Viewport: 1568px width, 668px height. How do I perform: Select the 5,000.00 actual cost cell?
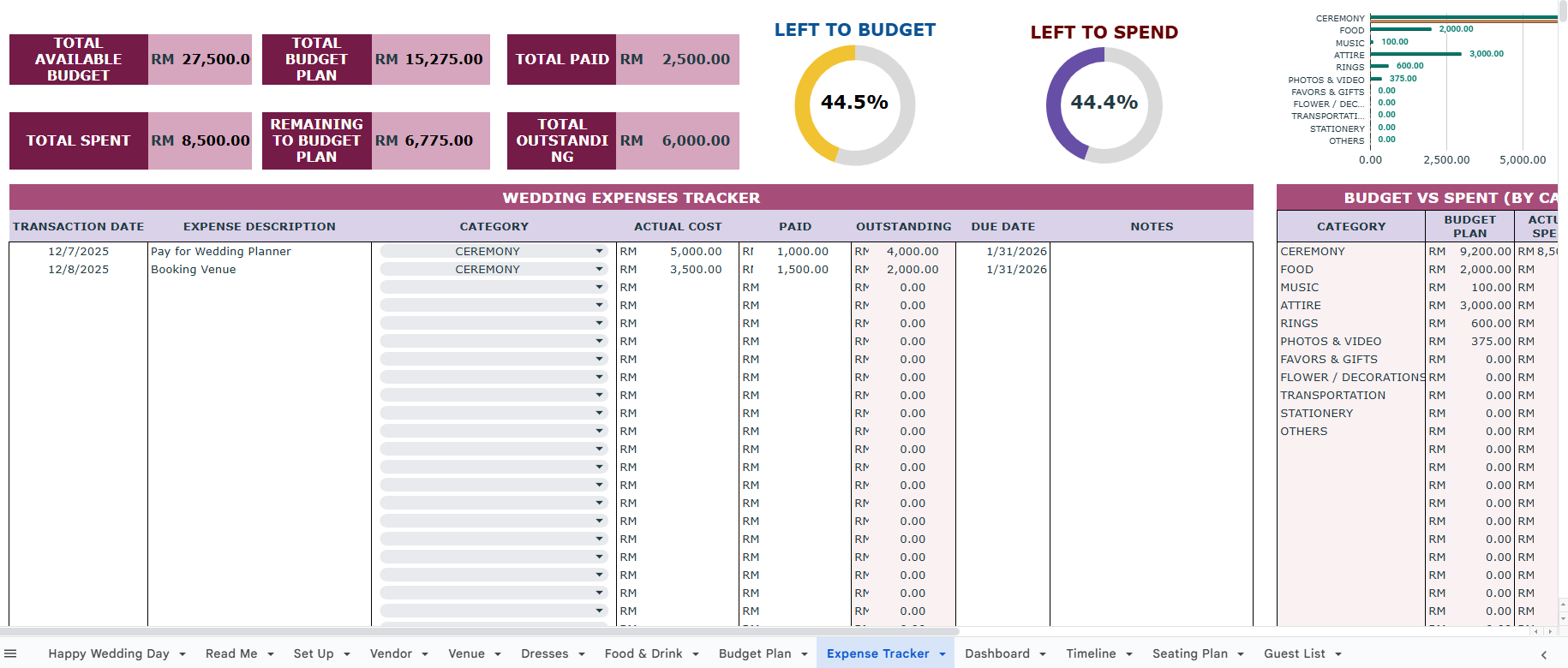[x=677, y=252]
